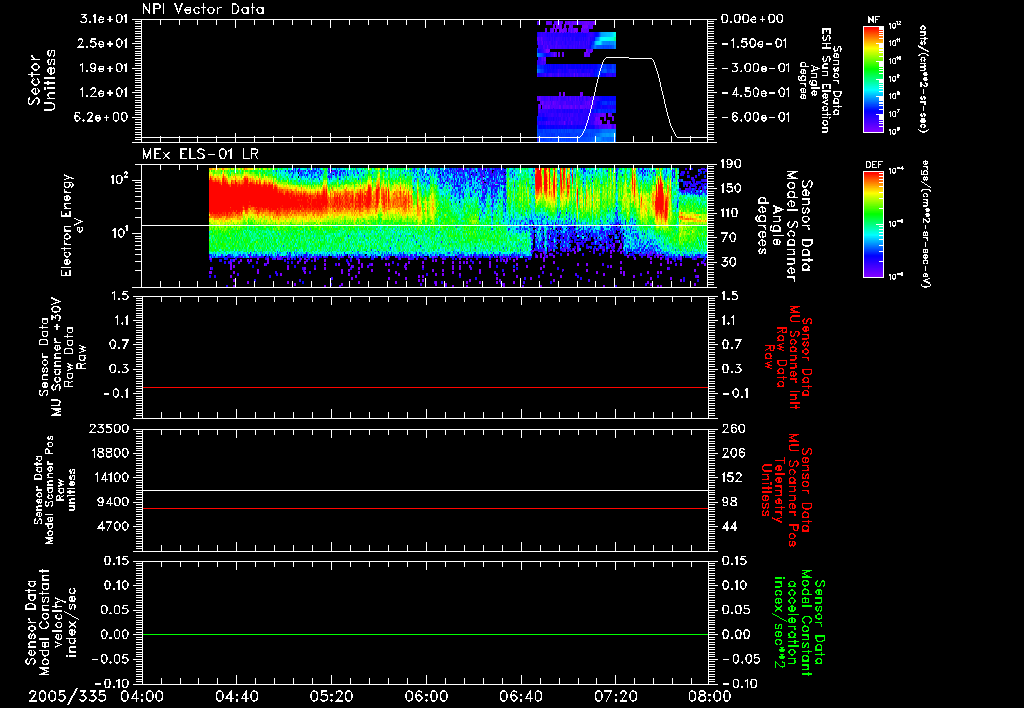Click the red line in Scanner Pos panel
This screenshot has width=1024, height=708.
424,508
